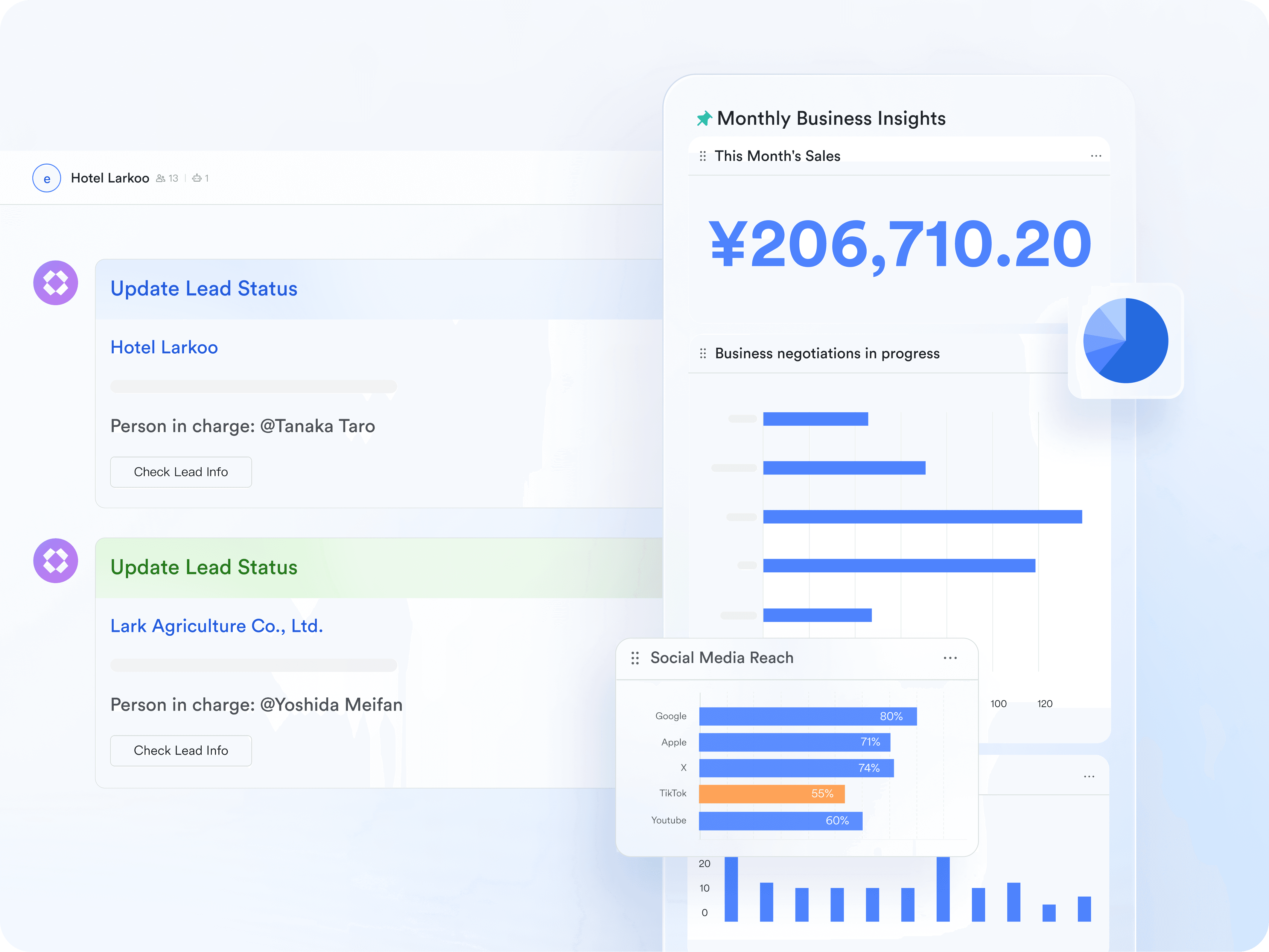Click the pie chart thumbnail card
The image size is (1269, 952).
1126,341
